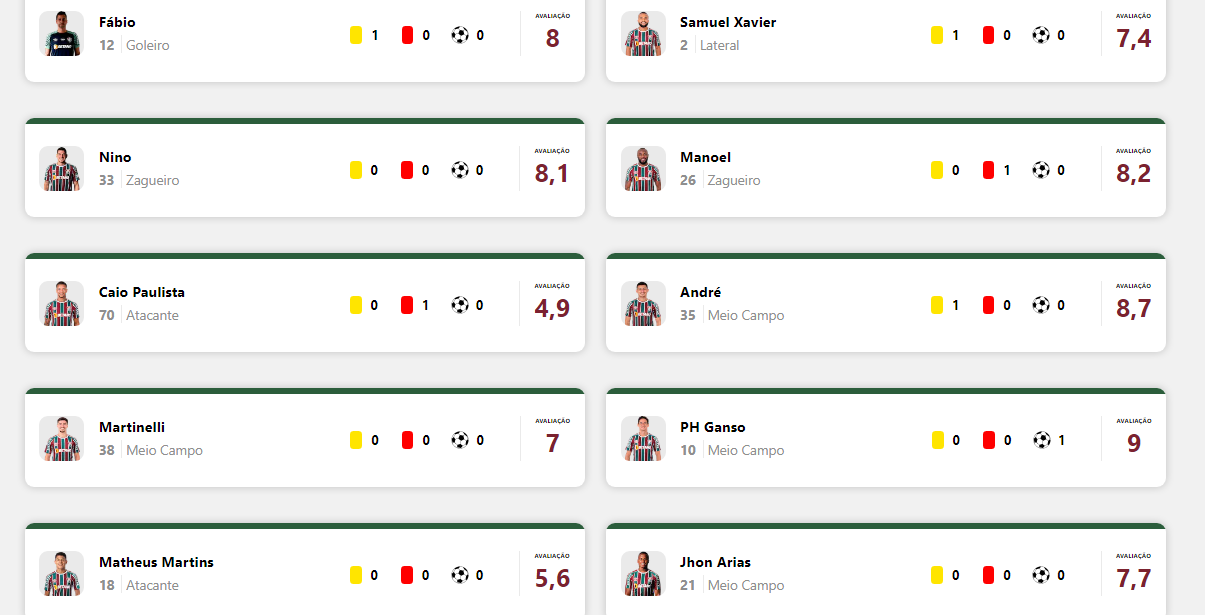Click PH Ganso's goals soccer ball icon
Image resolution: width=1205 pixels, height=615 pixels.
(1041, 440)
